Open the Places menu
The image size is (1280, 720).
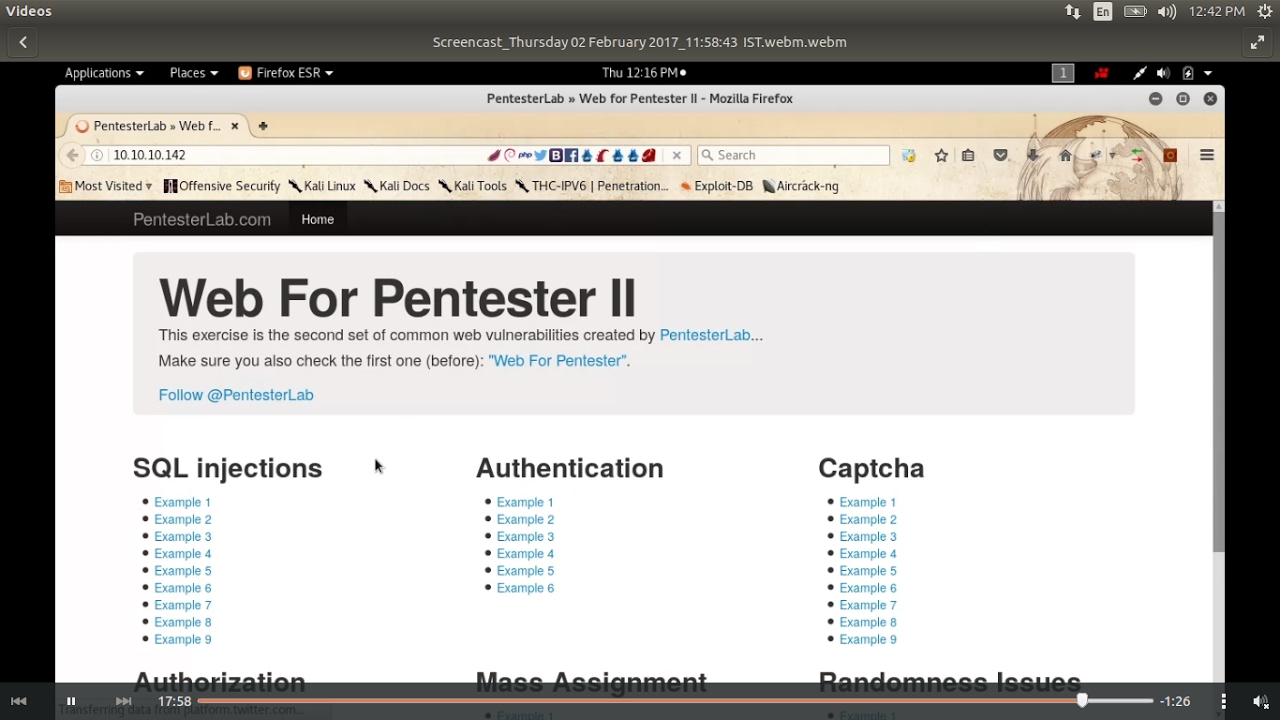194,73
